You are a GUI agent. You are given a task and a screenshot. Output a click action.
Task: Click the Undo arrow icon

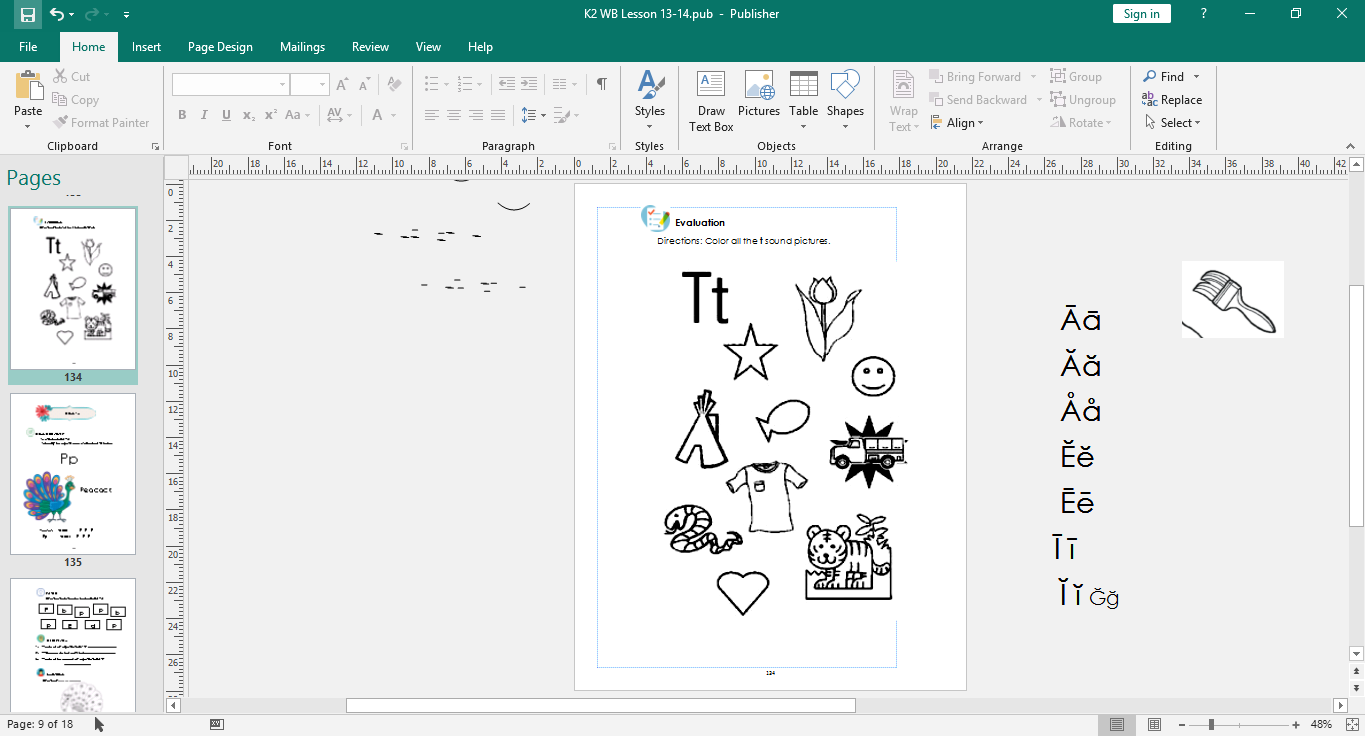pos(57,14)
